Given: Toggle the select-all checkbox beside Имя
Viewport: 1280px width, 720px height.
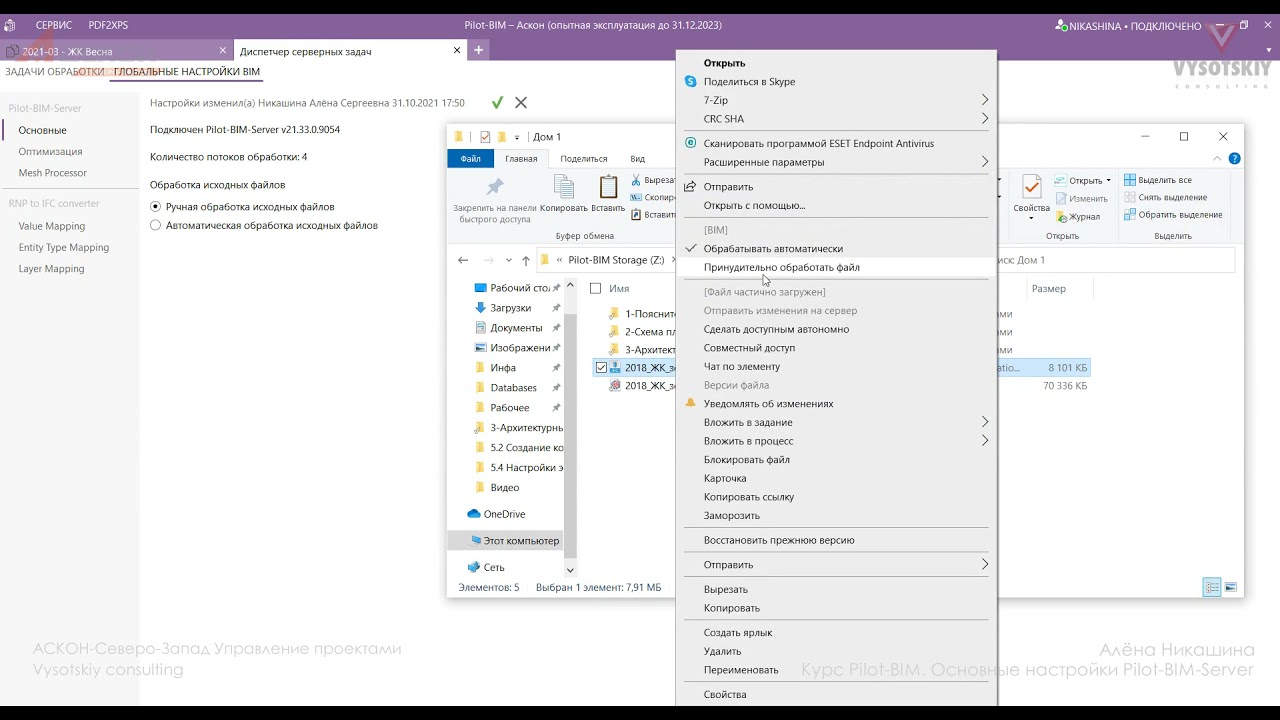Looking at the screenshot, I should coord(596,288).
